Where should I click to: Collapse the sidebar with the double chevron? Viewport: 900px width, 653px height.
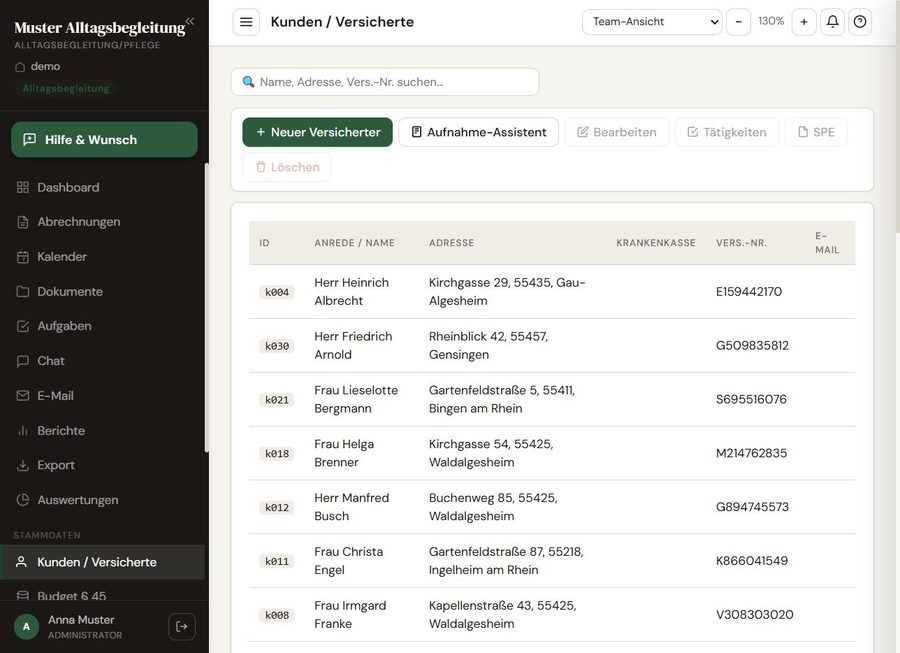coord(190,21)
